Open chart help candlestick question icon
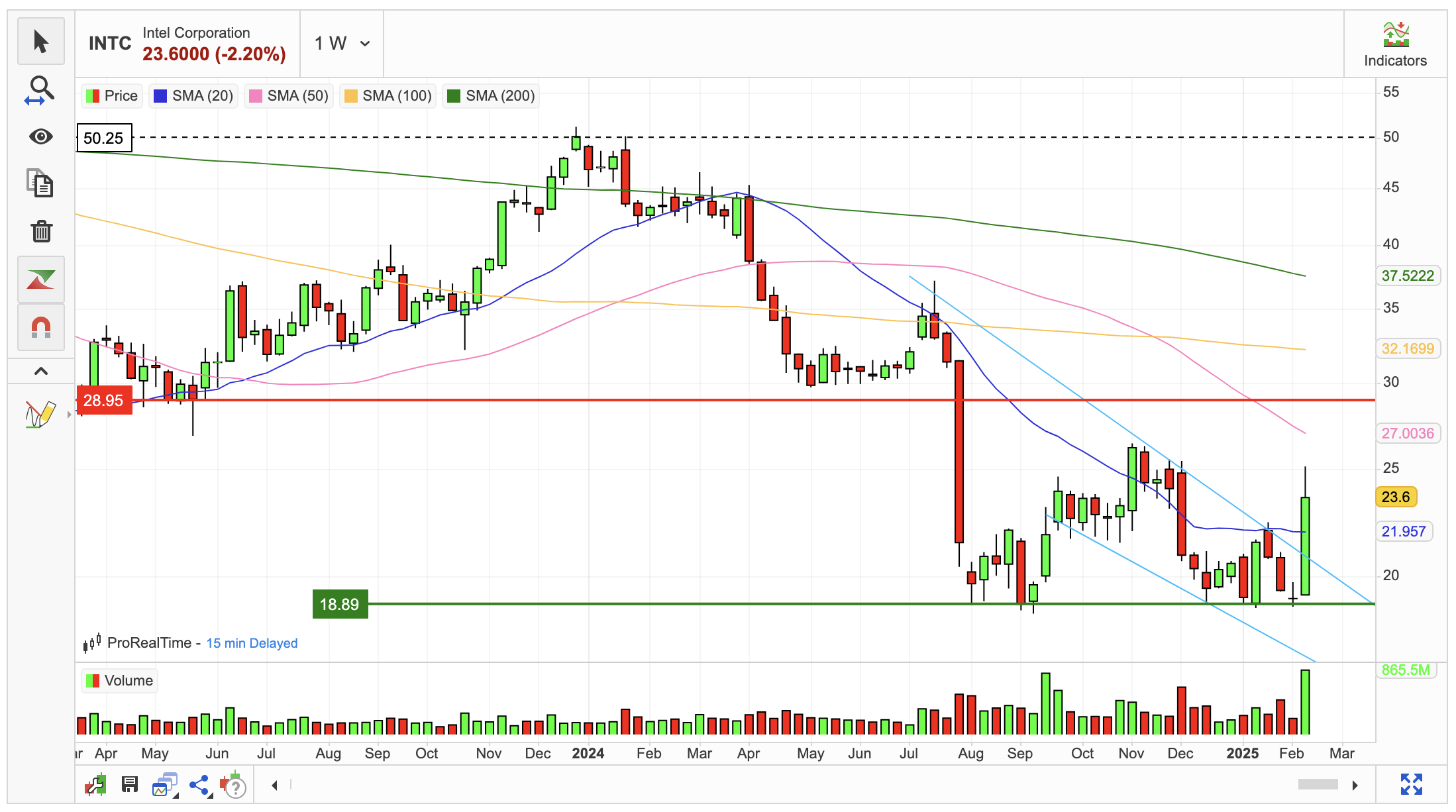Screen dimensions: 1456x812 click(x=233, y=786)
